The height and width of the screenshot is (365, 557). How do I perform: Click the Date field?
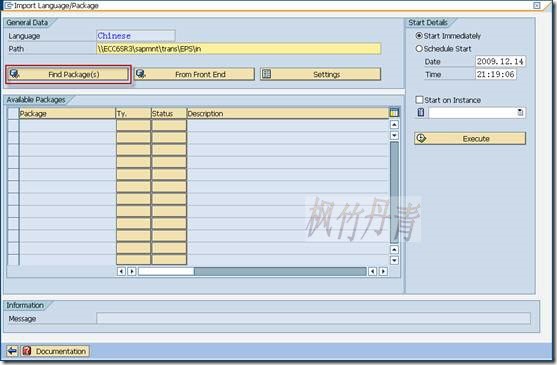coord(501,61)
